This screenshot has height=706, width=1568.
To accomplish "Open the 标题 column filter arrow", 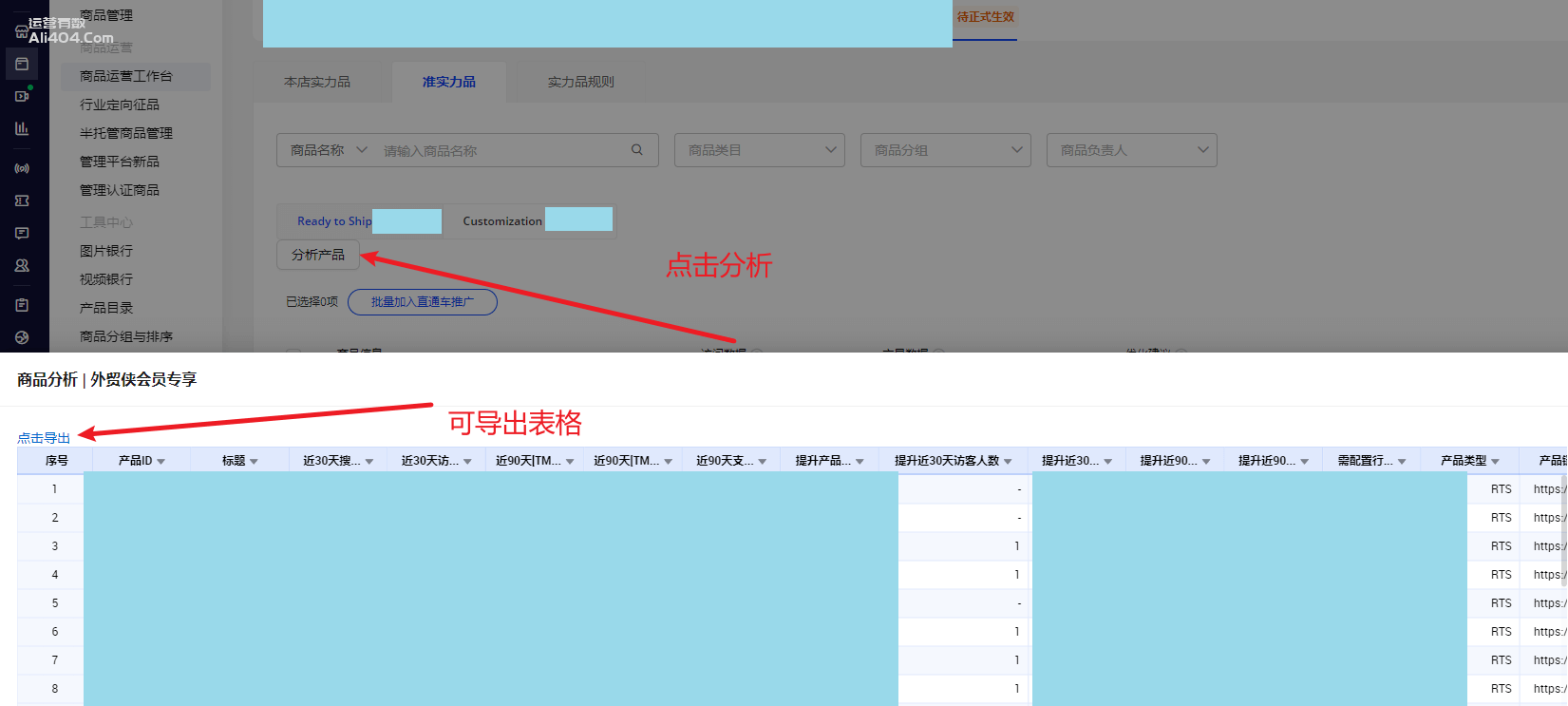I will [x=254, y=461].
